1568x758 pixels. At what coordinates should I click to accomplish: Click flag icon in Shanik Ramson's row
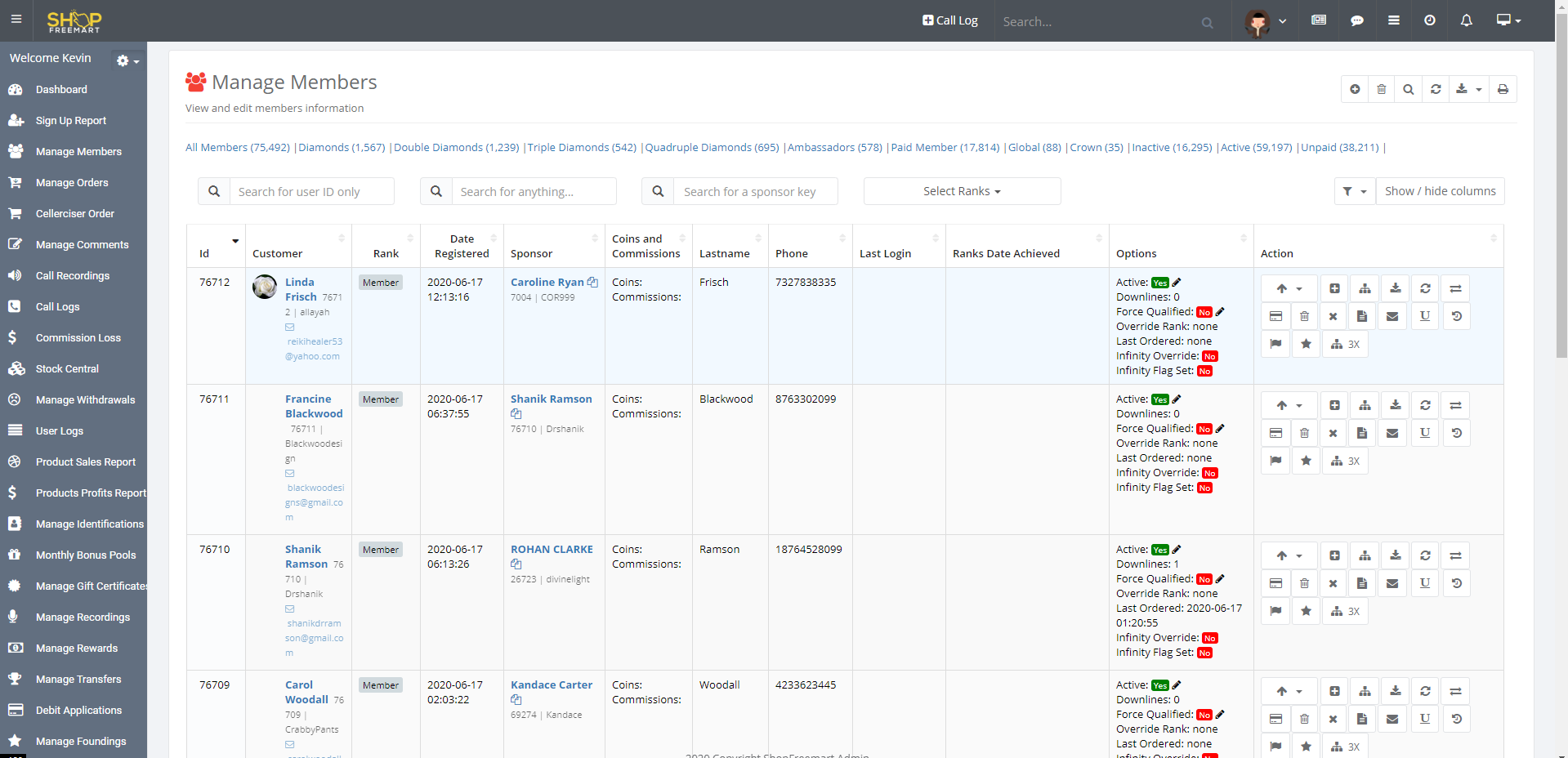[1275, 611]
